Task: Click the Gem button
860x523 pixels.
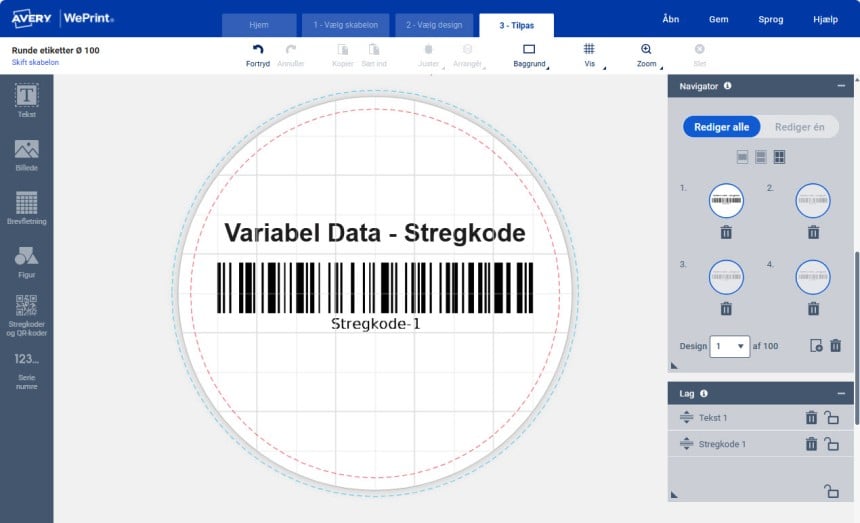Action: (x=718, y=19)
